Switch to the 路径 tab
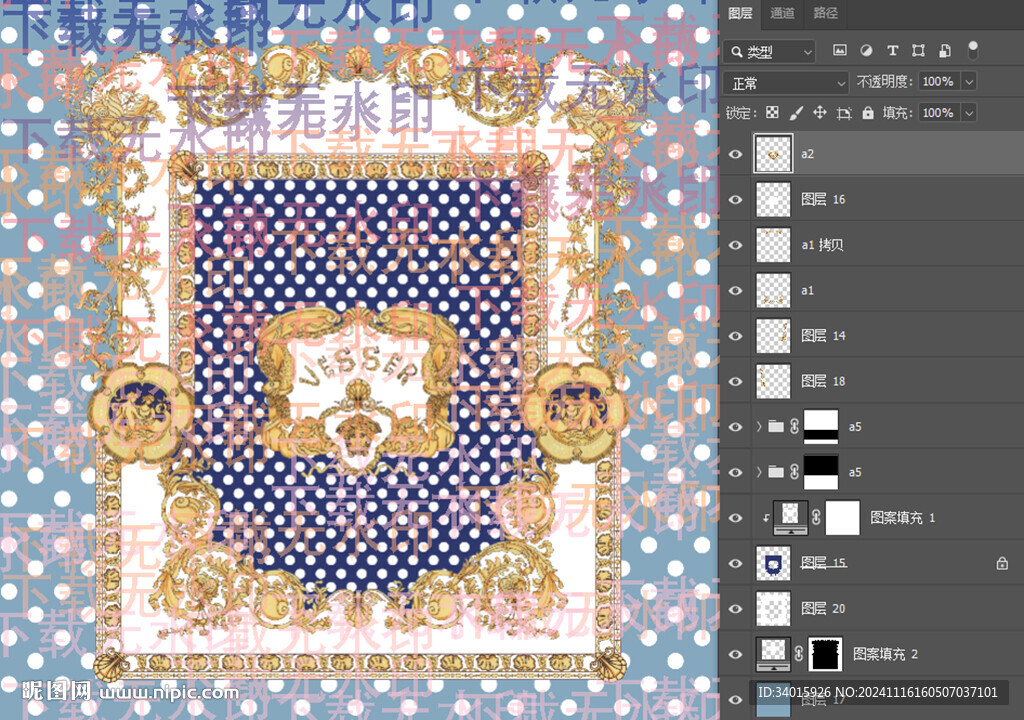The height and width of the screenshot is (720, 1024). 825,13
